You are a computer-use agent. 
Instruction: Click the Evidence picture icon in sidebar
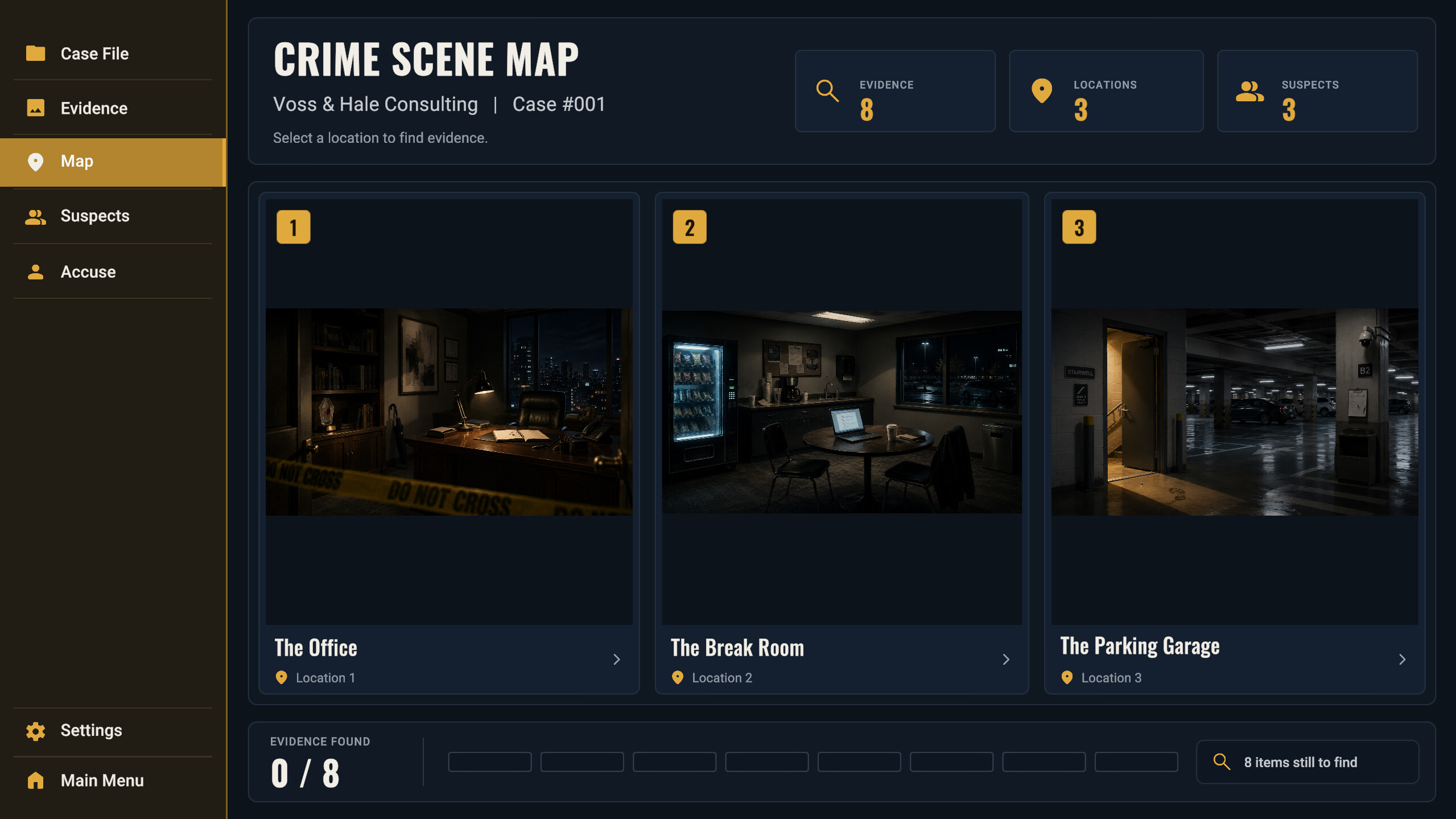tap(35, 108)
